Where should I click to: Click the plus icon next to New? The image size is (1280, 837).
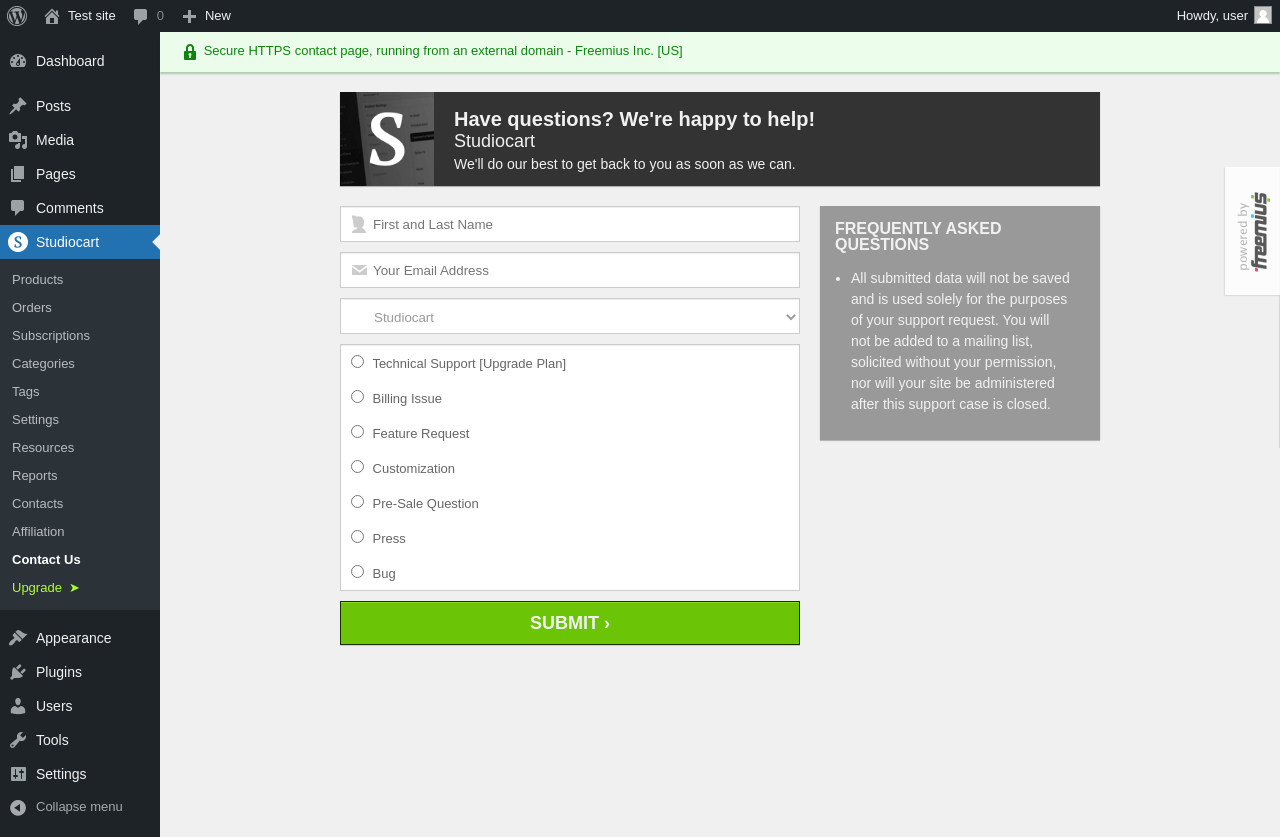189,16
